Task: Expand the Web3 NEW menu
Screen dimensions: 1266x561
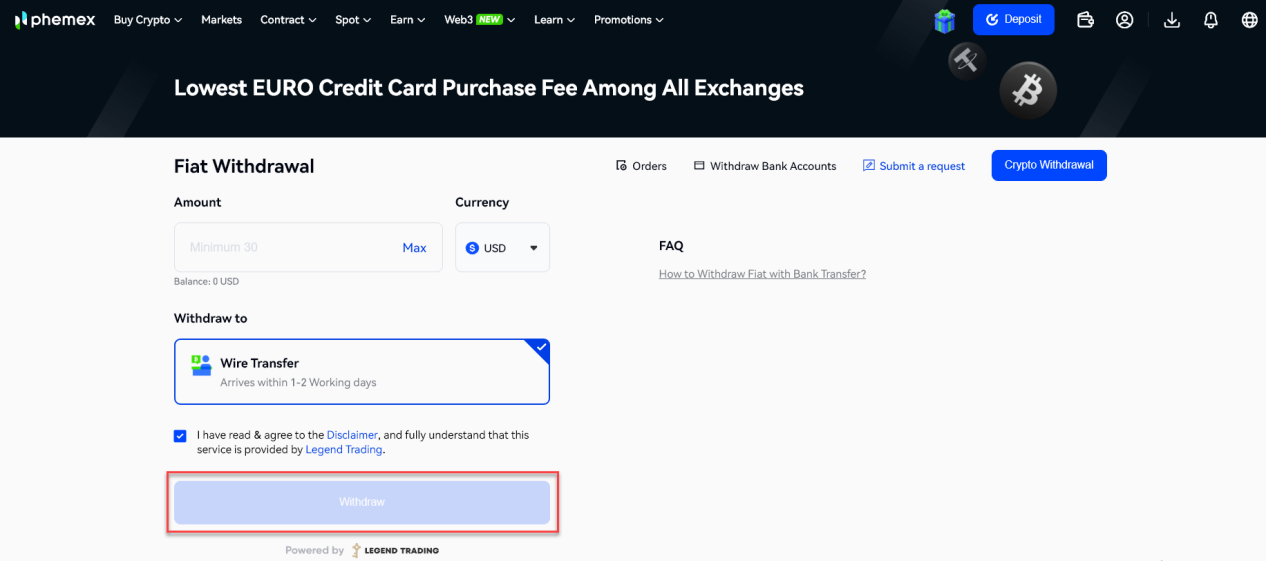Action: click(481, 20)
